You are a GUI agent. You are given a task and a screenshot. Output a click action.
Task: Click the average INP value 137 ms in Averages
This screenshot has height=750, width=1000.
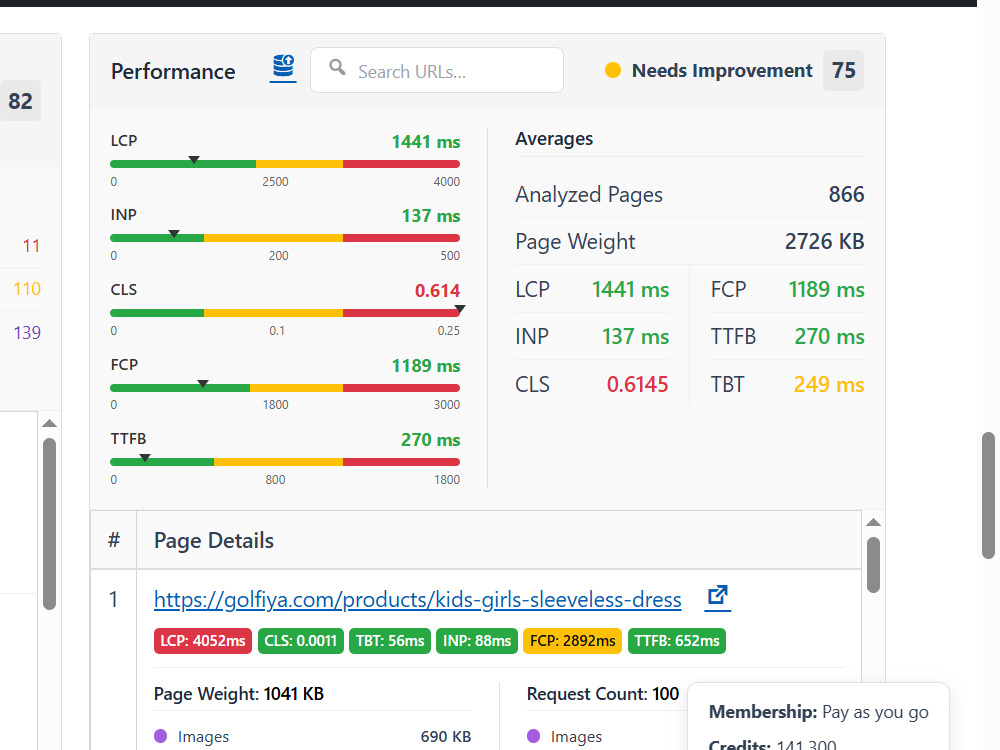coord(636,337)
